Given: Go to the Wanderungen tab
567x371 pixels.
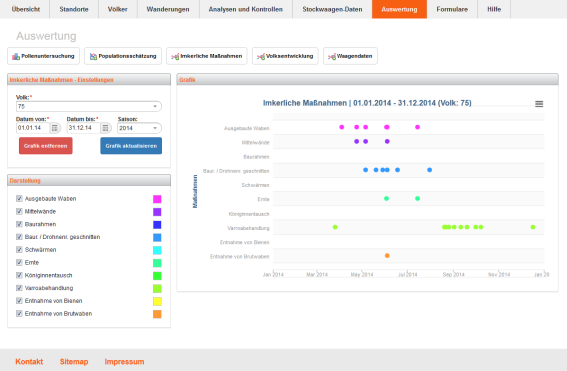Looking at the screenshot, I should pos(168,9).
